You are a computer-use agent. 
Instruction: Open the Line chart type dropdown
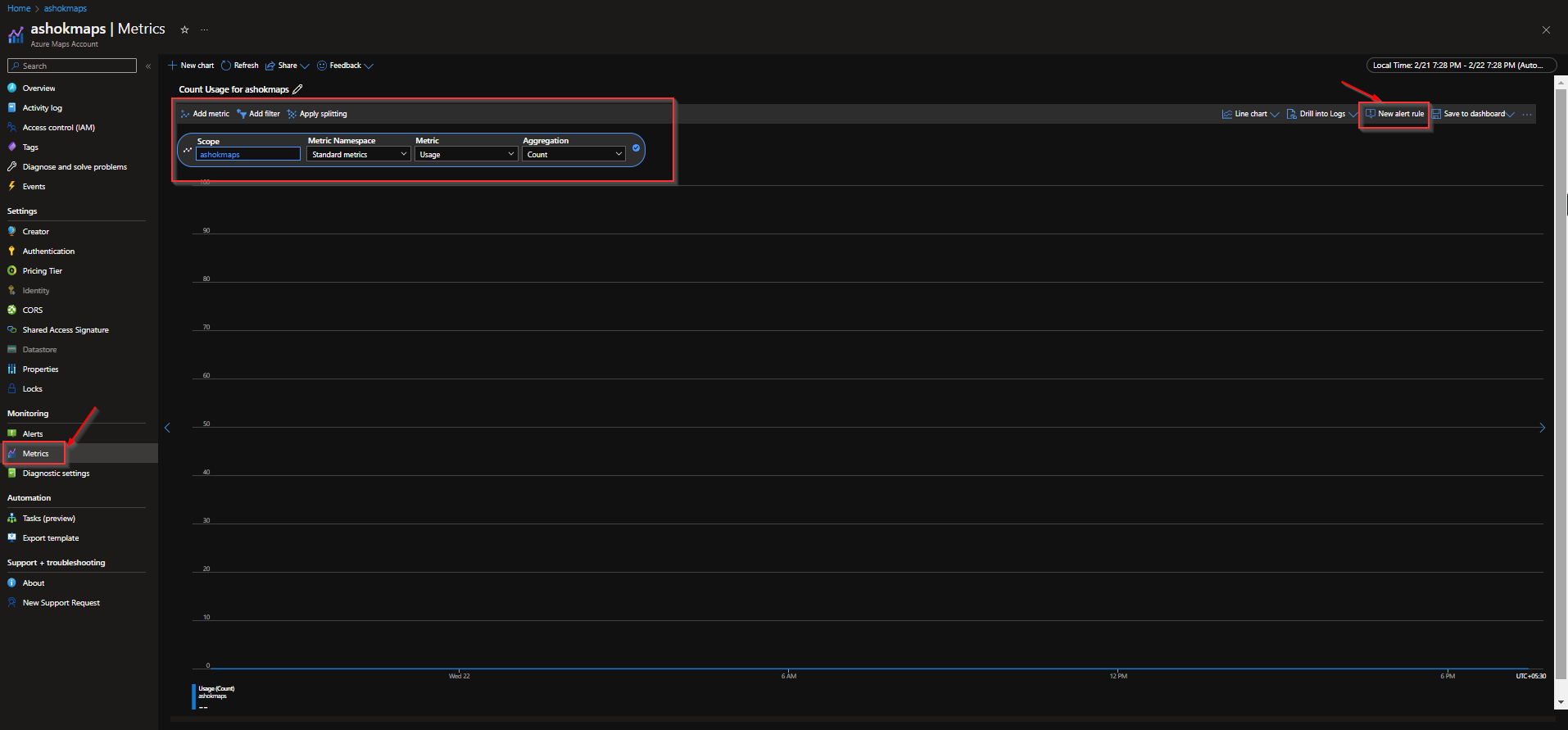1250,114
